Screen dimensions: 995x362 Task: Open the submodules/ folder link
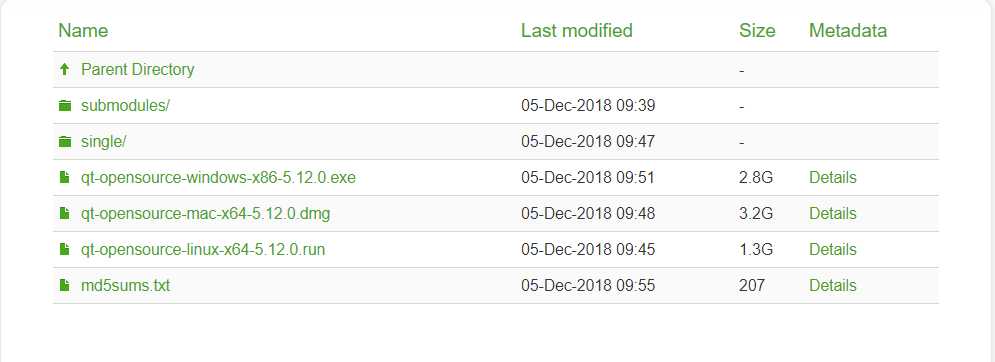click(x=126, y=105)
